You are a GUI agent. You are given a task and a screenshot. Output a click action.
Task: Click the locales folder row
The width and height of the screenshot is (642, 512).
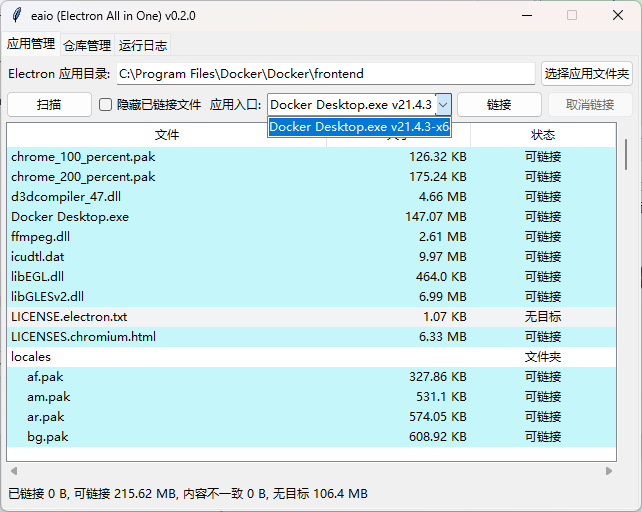pyautogui.click(x=311, y=357)
